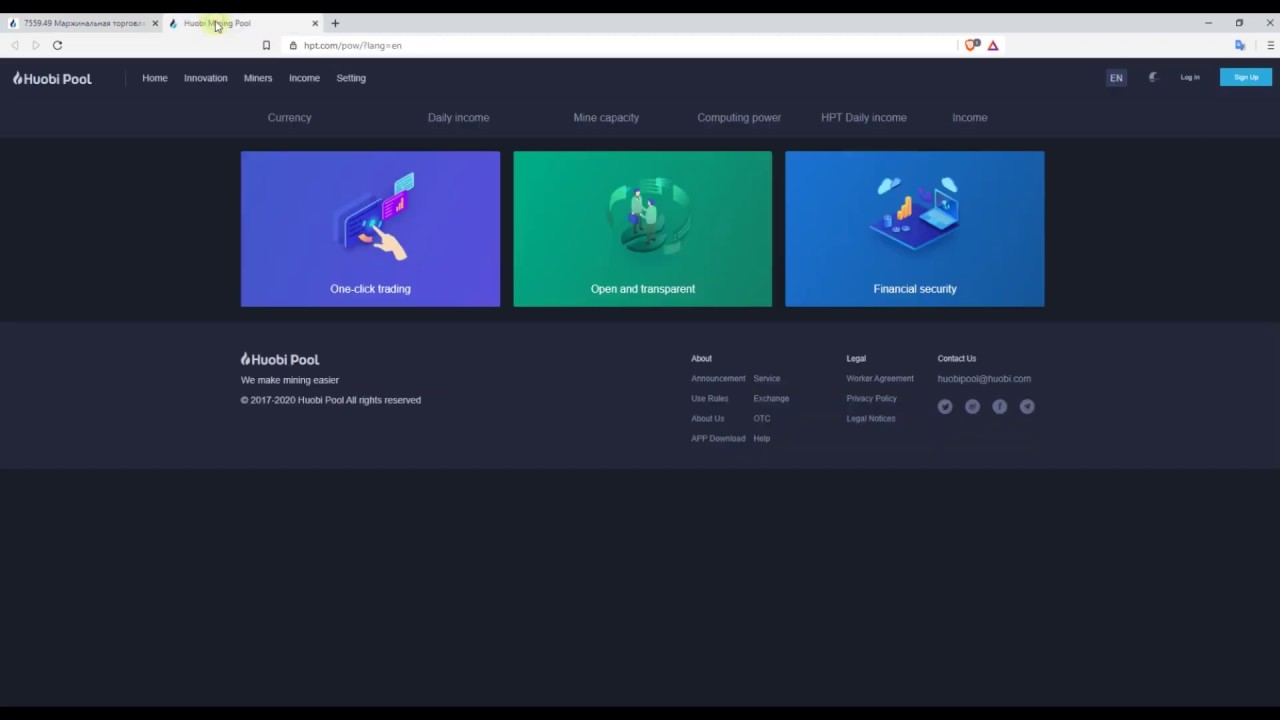Click the Brave Rewards triangle icon
The width and height of the screenshot is (1280, 720).
[993, 45]
